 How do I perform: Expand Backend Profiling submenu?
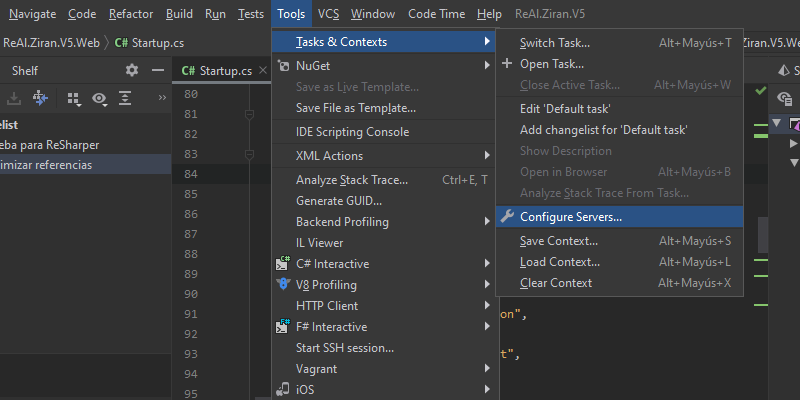pyautogui.click(x=383, y=222)
